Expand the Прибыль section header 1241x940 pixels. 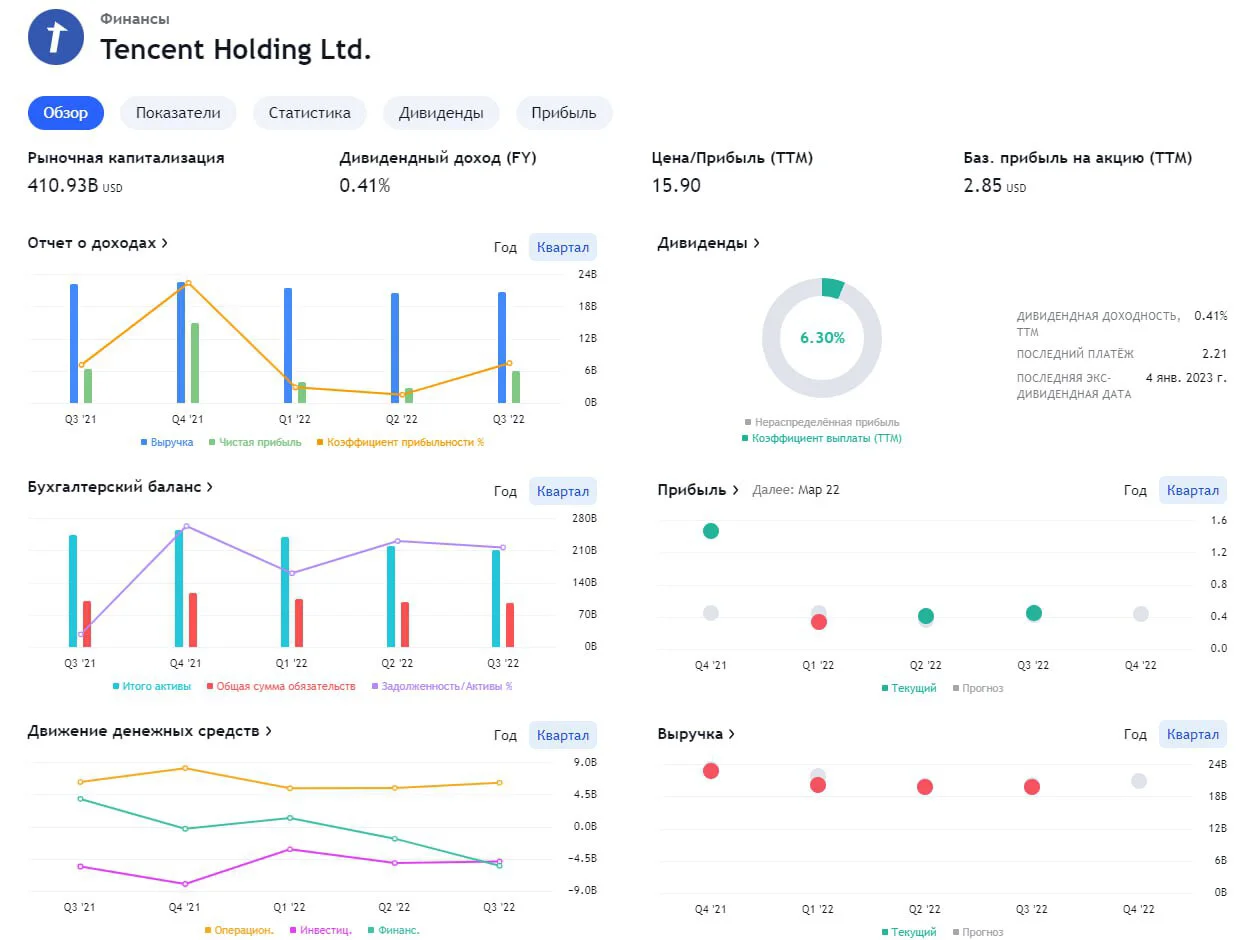tap(698, 490)
